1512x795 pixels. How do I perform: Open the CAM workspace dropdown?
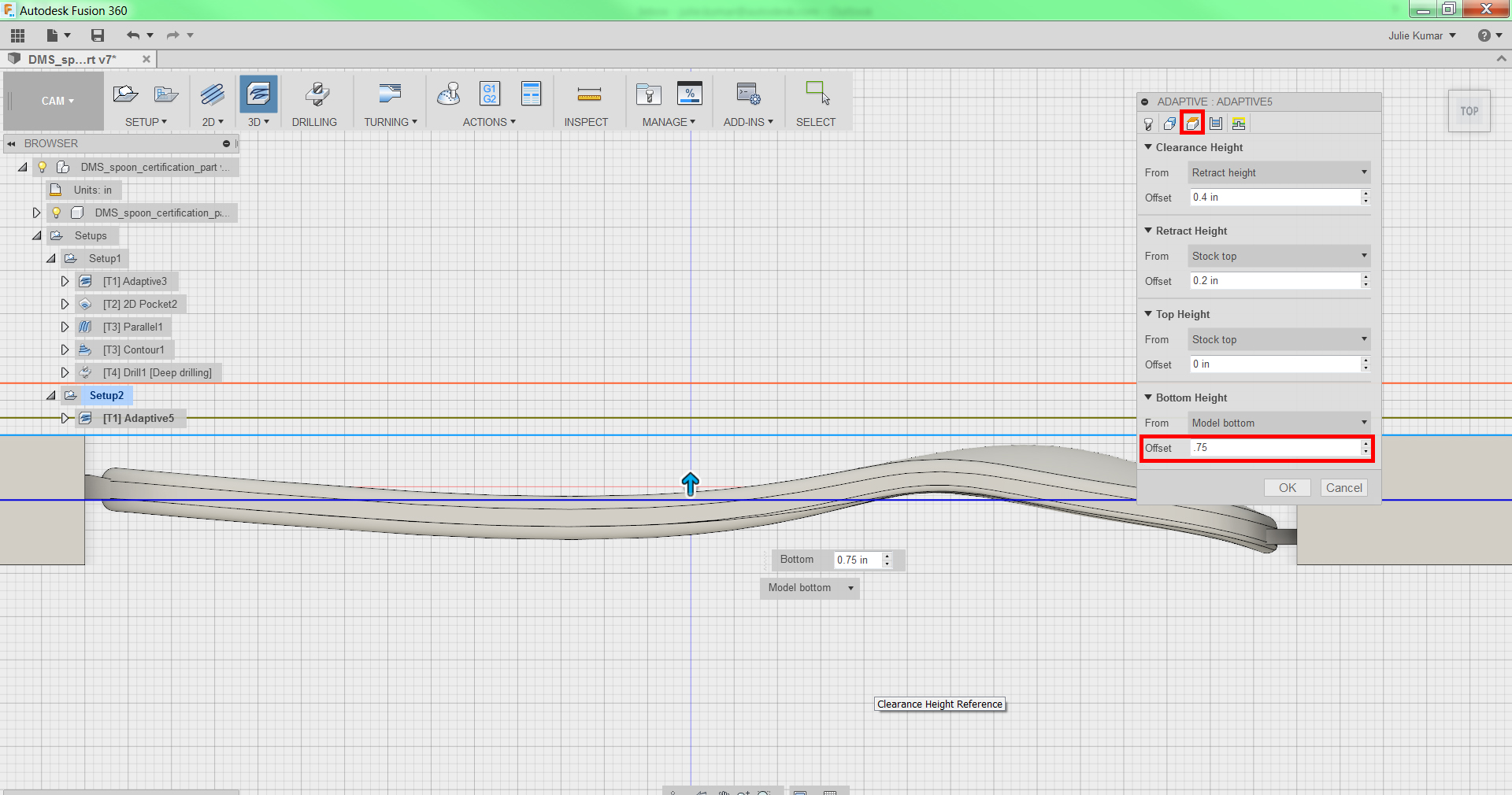(x=57, y=101)
